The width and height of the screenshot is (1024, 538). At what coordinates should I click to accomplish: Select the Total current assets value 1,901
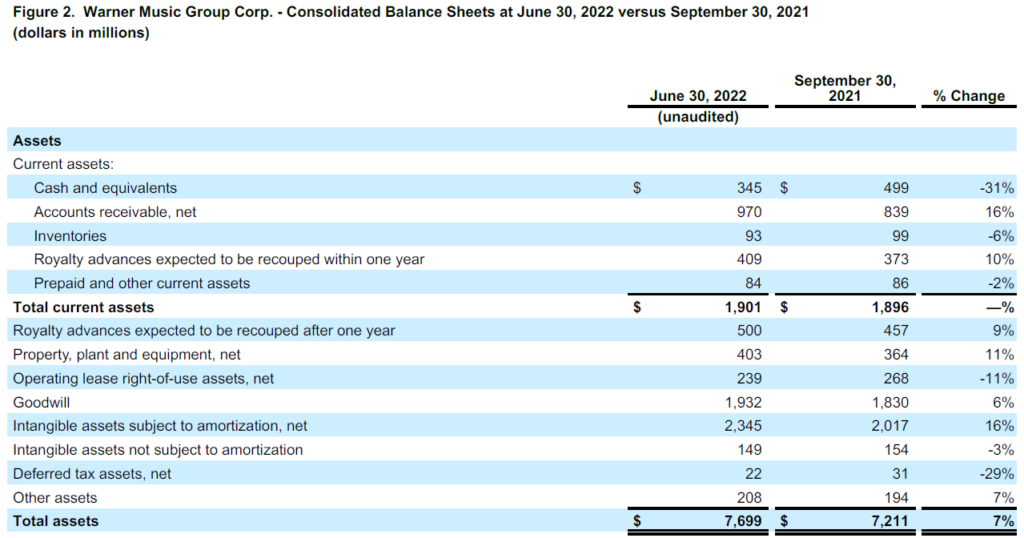[743, 307]
